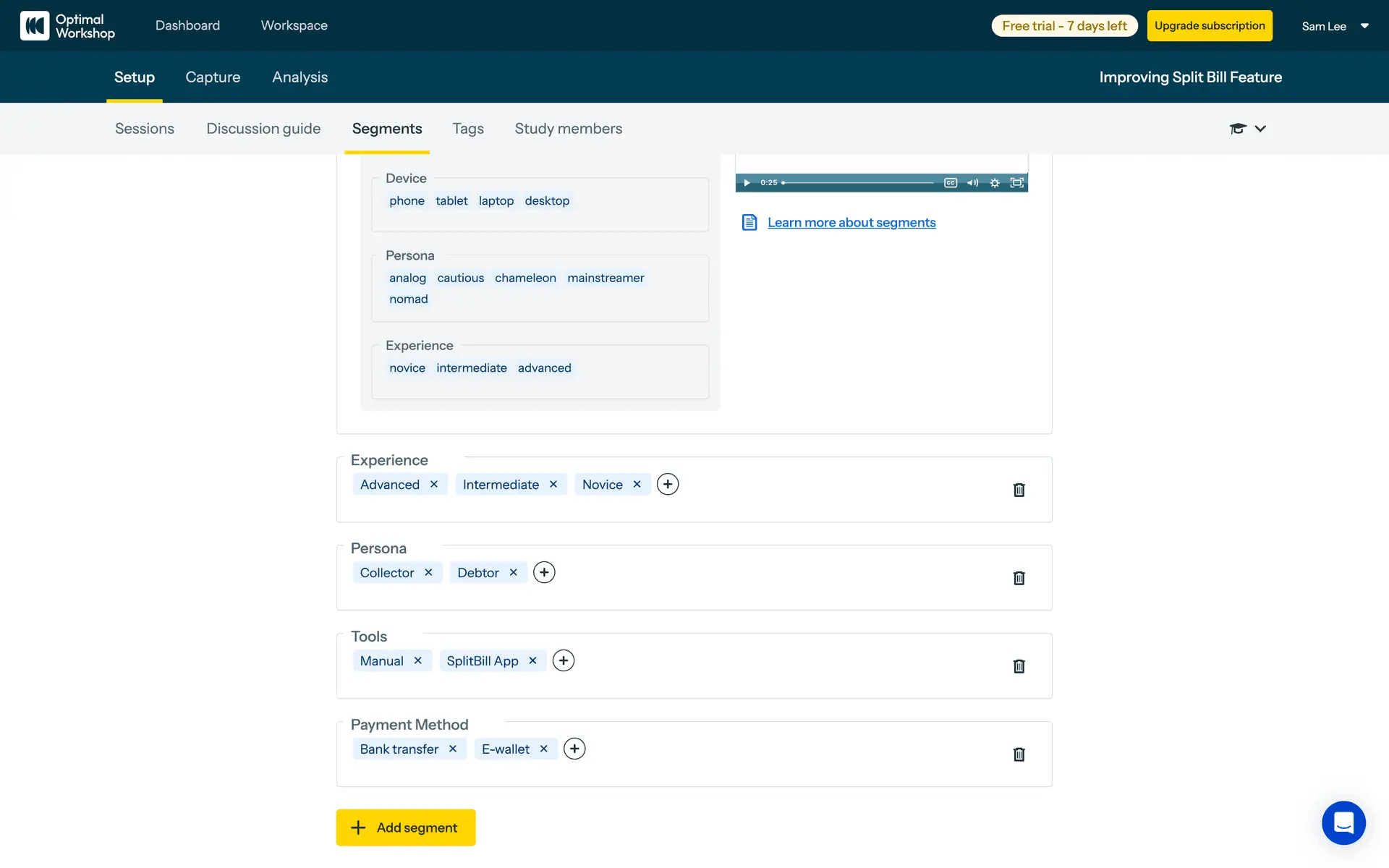Switch to the Tags tab
Image resolution: width=1389 pixels, height=868 pixels.
pos(468,129)
